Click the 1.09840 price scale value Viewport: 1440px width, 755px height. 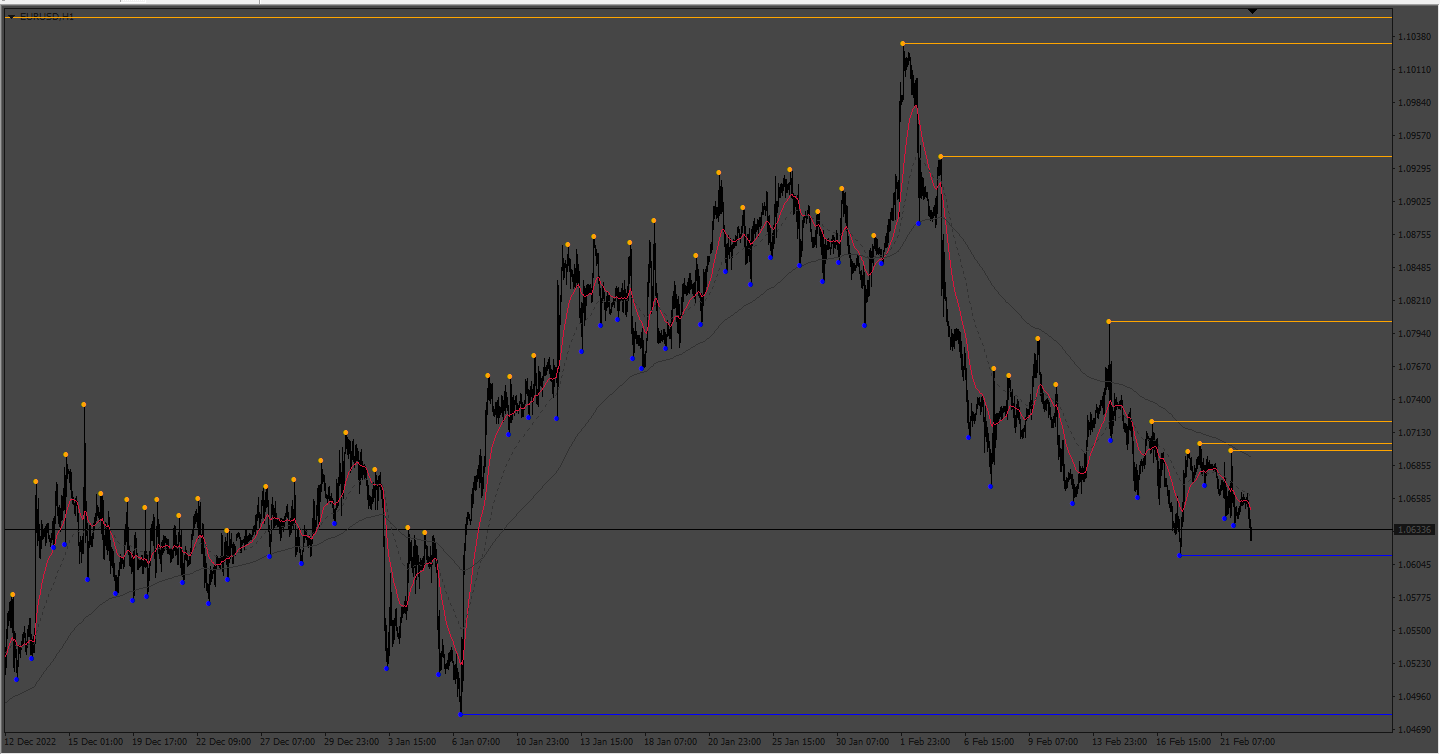(1414, 103)
